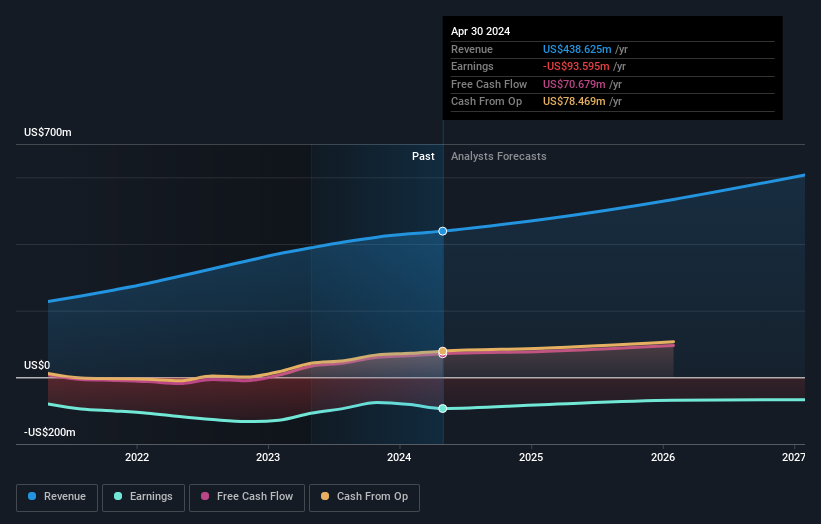Click the US$438.625m revenue value

click(x=577, y=49)
